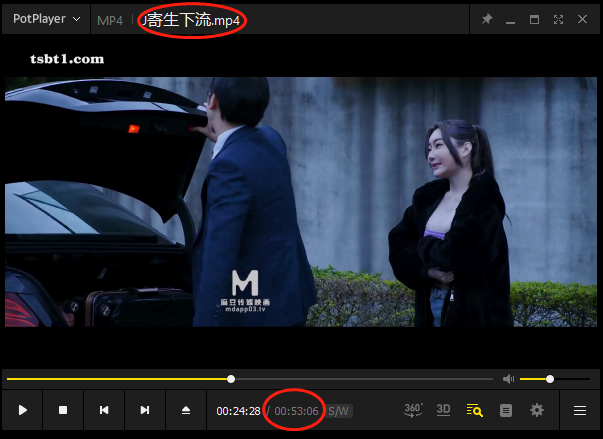Image resolution: width=603 pixels, height=439 pixels.
Task: Open the PotPlayer main menu dropdown
Action: tap(46, 19)
